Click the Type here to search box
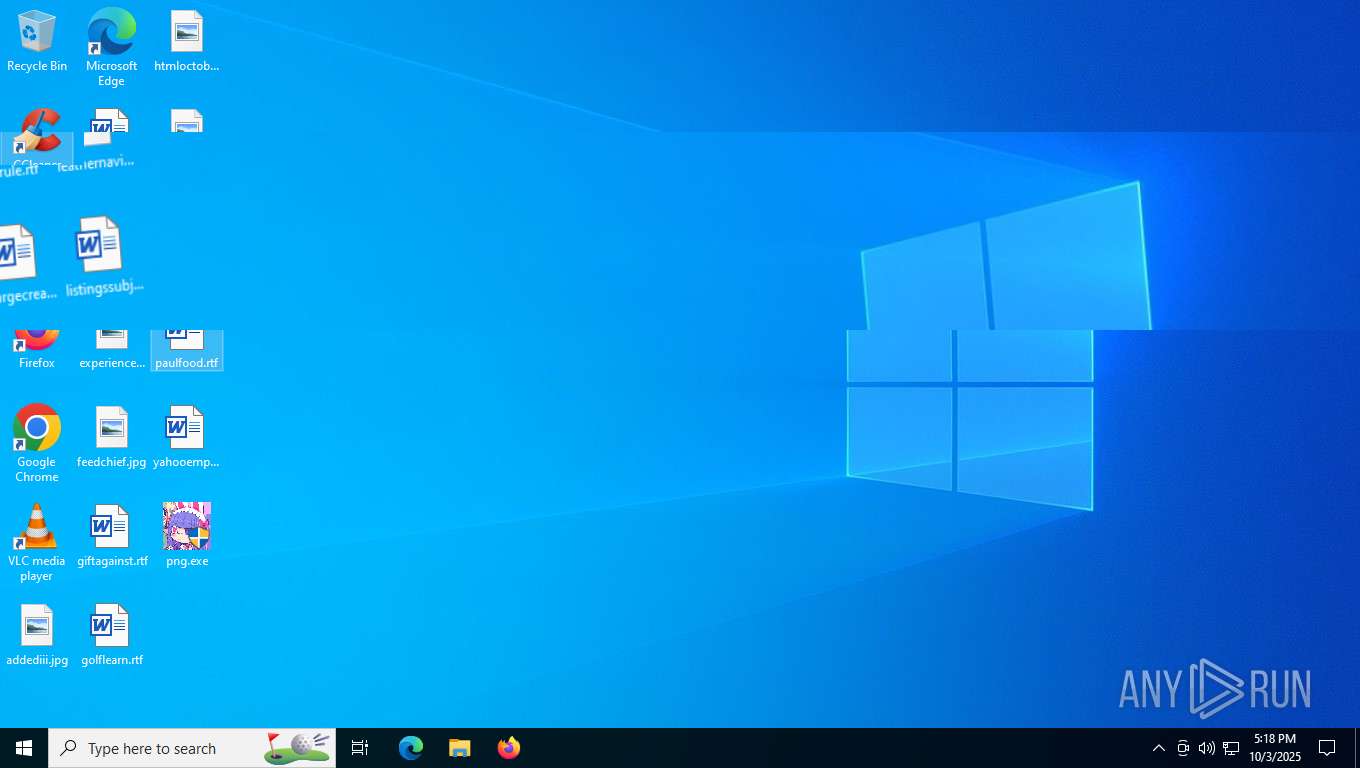This screenshot has height=768, width=1360. point(192,748)
